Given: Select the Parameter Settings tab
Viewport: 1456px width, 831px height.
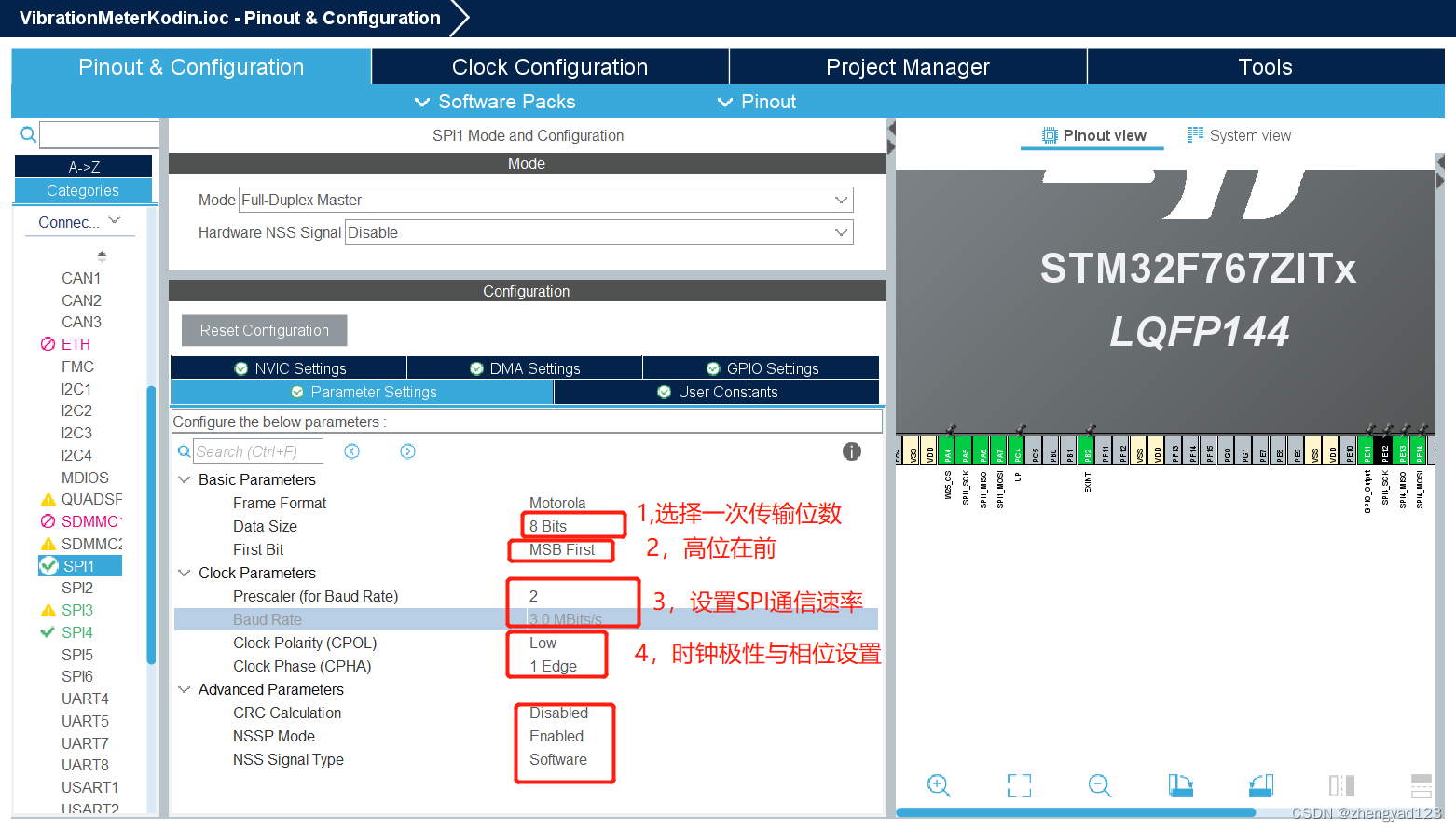Looking at the screenshot, I should [363, 392].
